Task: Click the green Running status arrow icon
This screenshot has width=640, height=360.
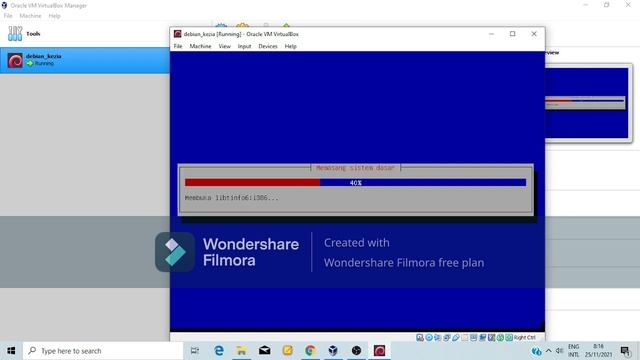Action: 30,64
